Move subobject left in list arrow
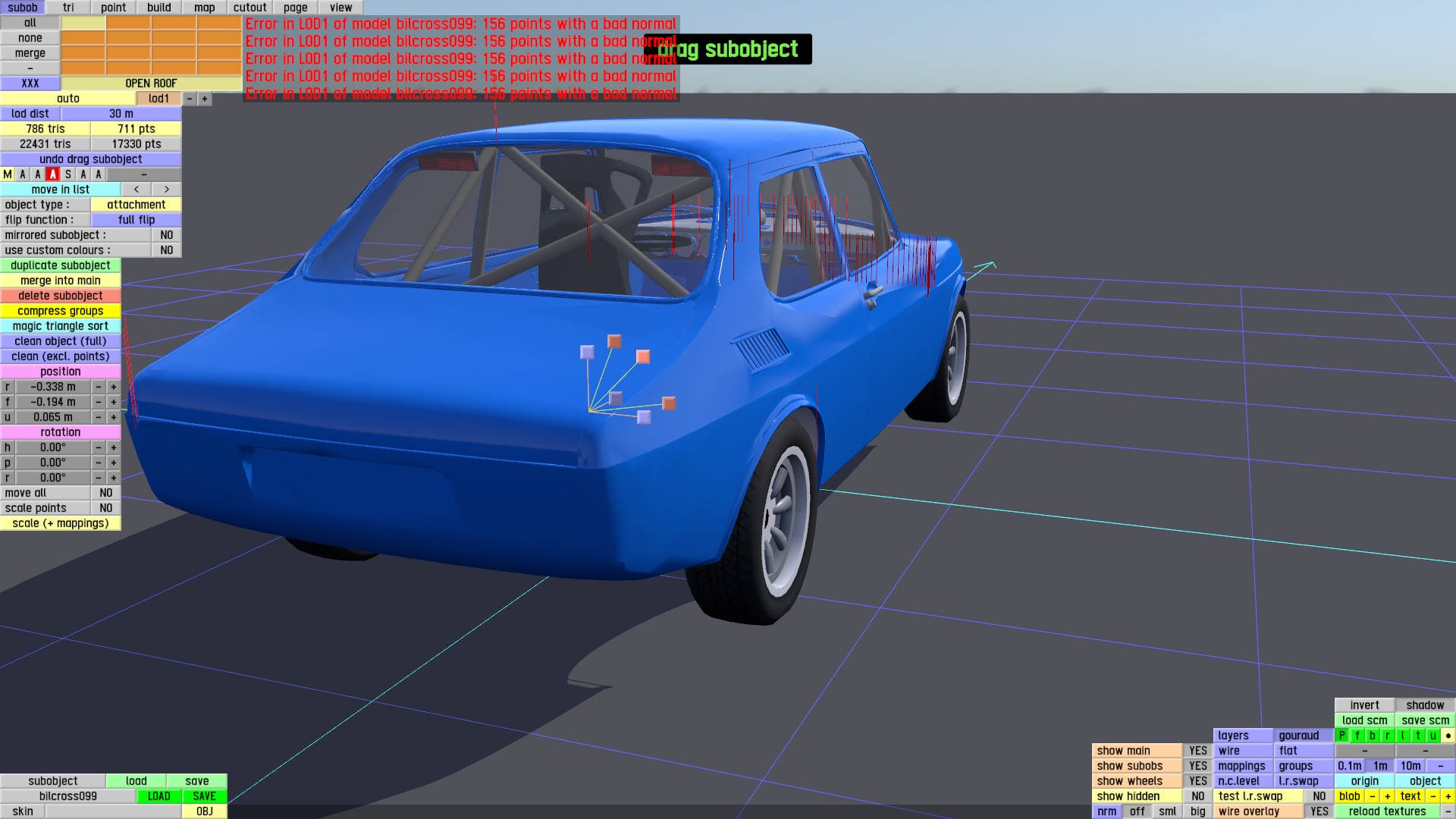1456x819 pixels. coord(136,190)
